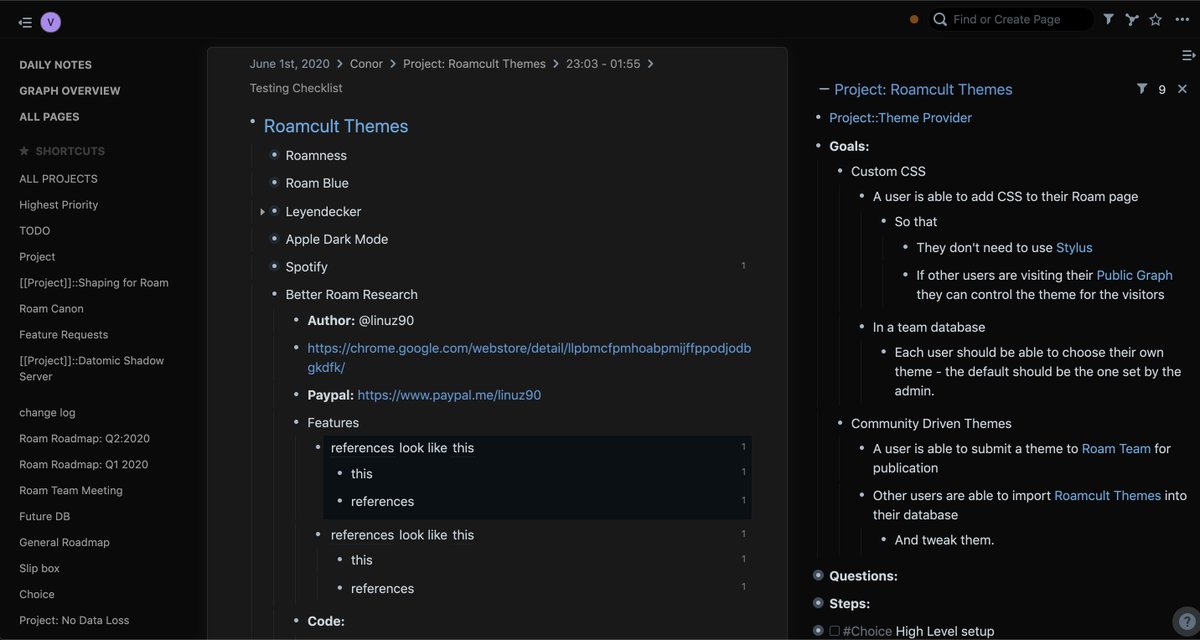Expand the collapsed Steps: block bullet
This screenshot has height=640, width=1200.
818,604
